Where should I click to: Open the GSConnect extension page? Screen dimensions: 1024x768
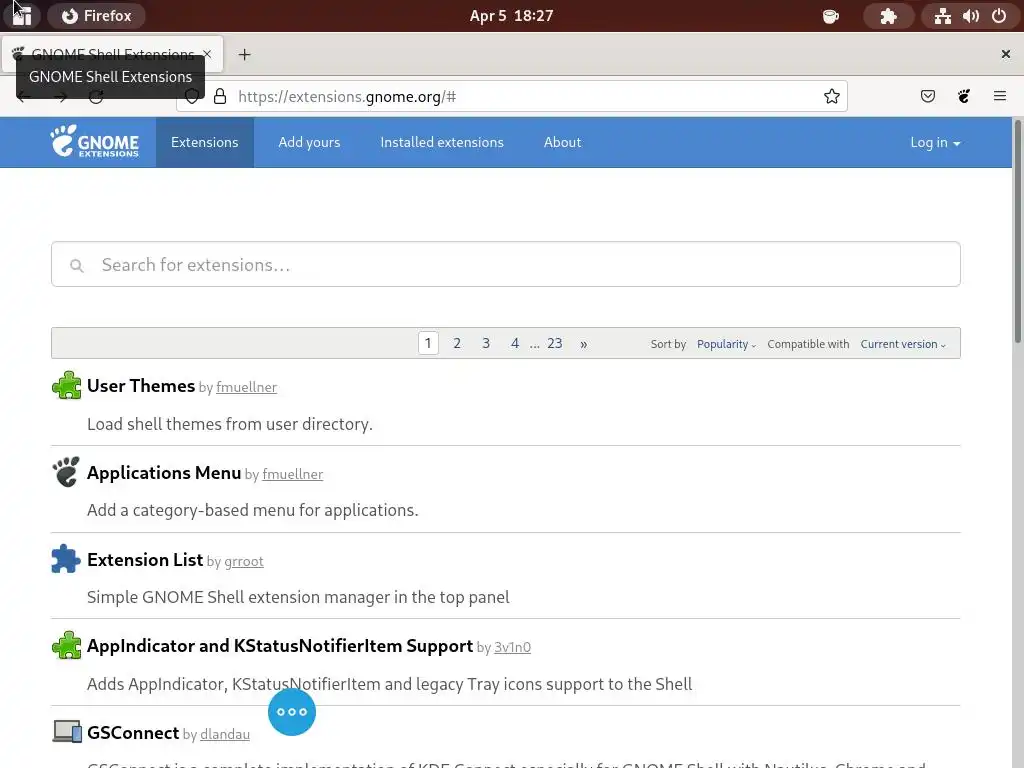[x=133, y=733]
